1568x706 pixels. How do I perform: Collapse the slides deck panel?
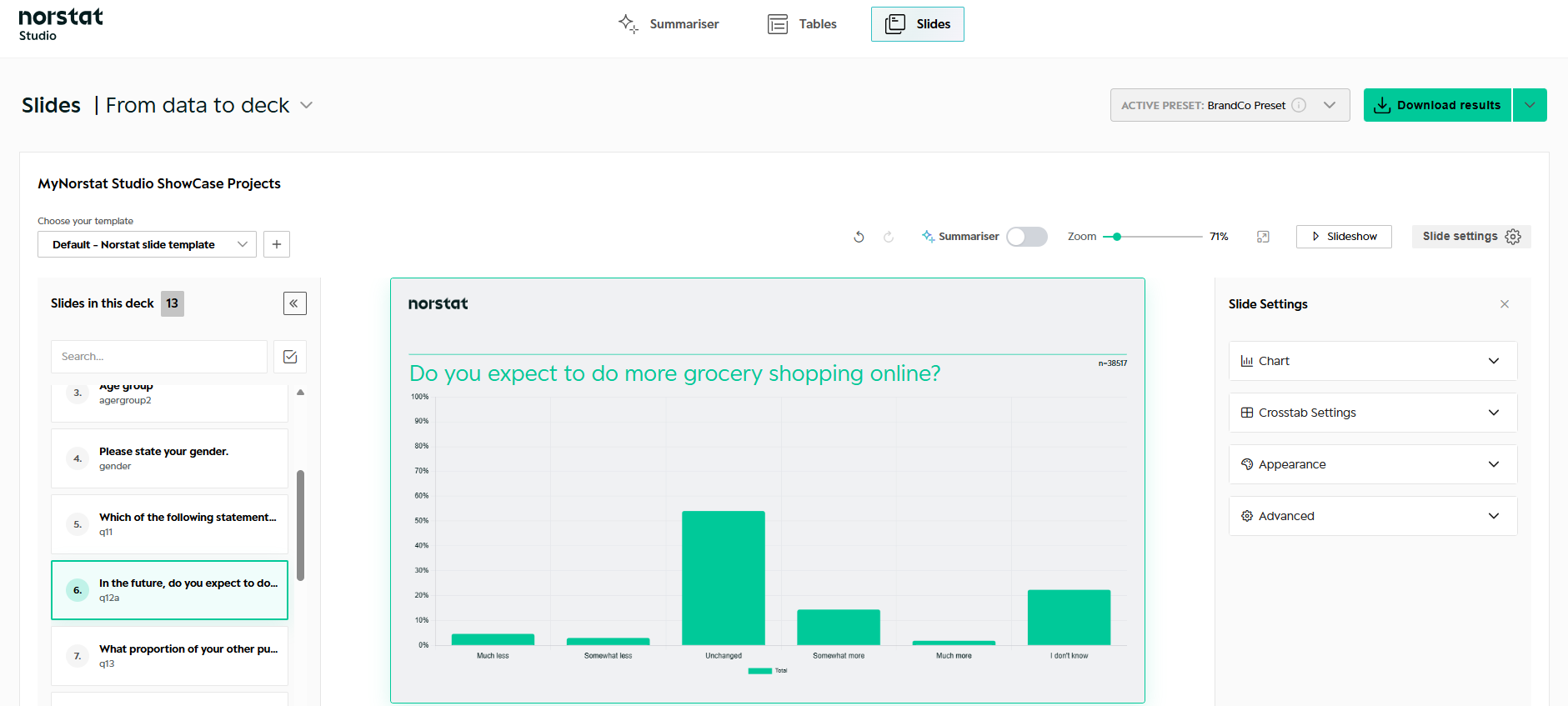pos(295,303)
